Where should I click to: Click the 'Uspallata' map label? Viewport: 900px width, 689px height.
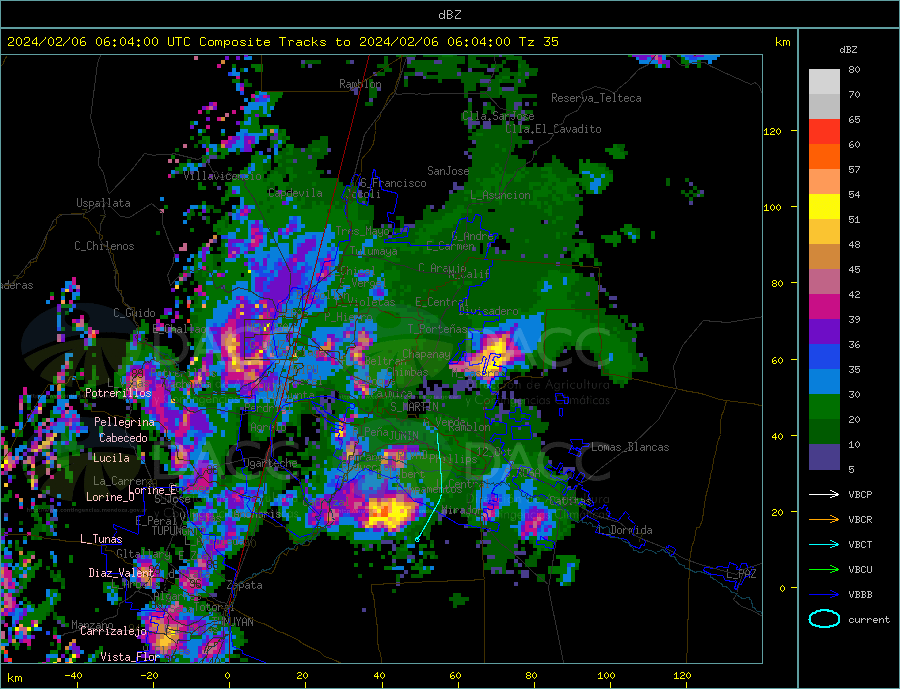tap(103, 203)
